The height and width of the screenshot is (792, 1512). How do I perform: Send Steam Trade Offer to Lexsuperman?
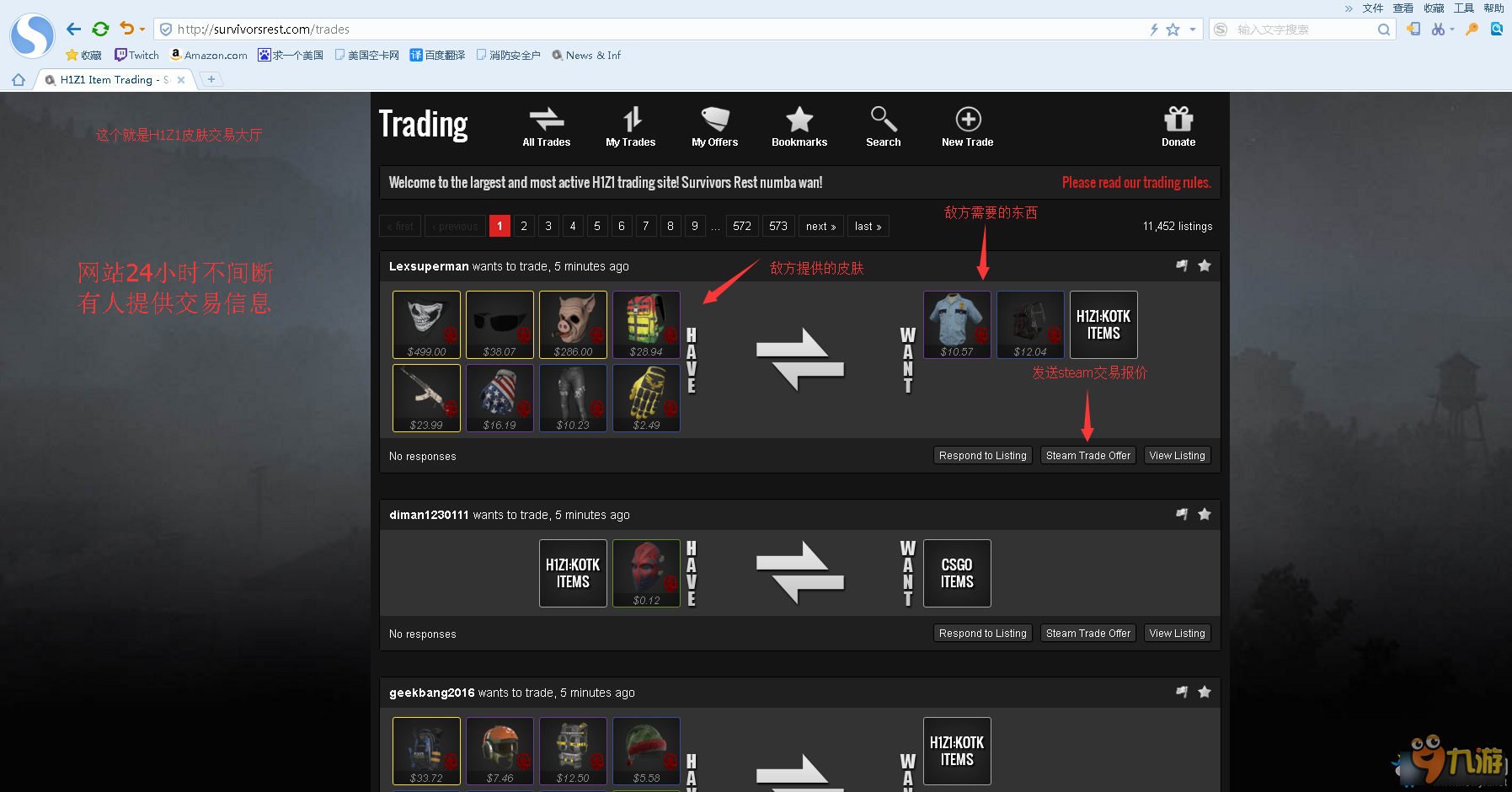1088,456
